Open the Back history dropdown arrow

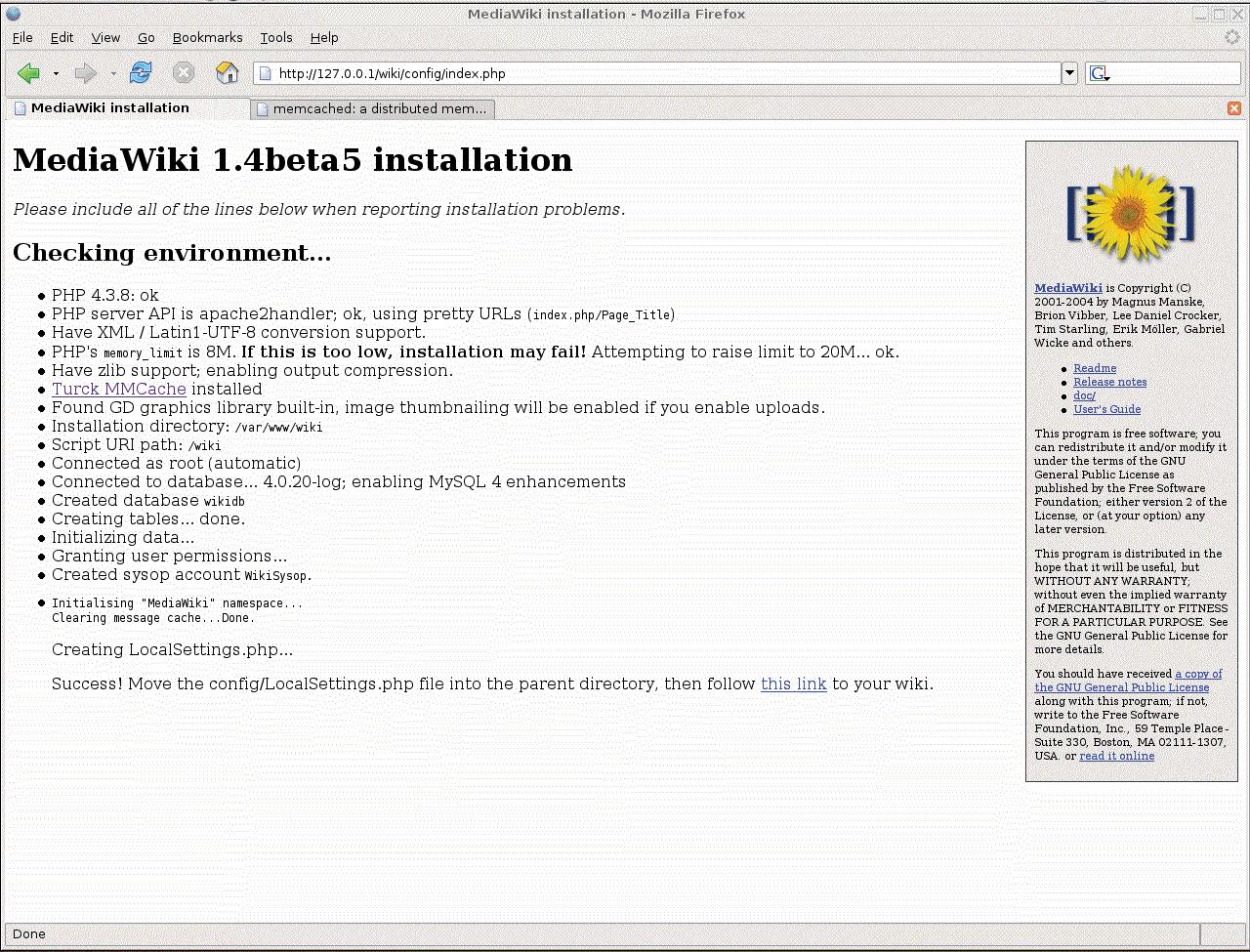click(56, 73)
